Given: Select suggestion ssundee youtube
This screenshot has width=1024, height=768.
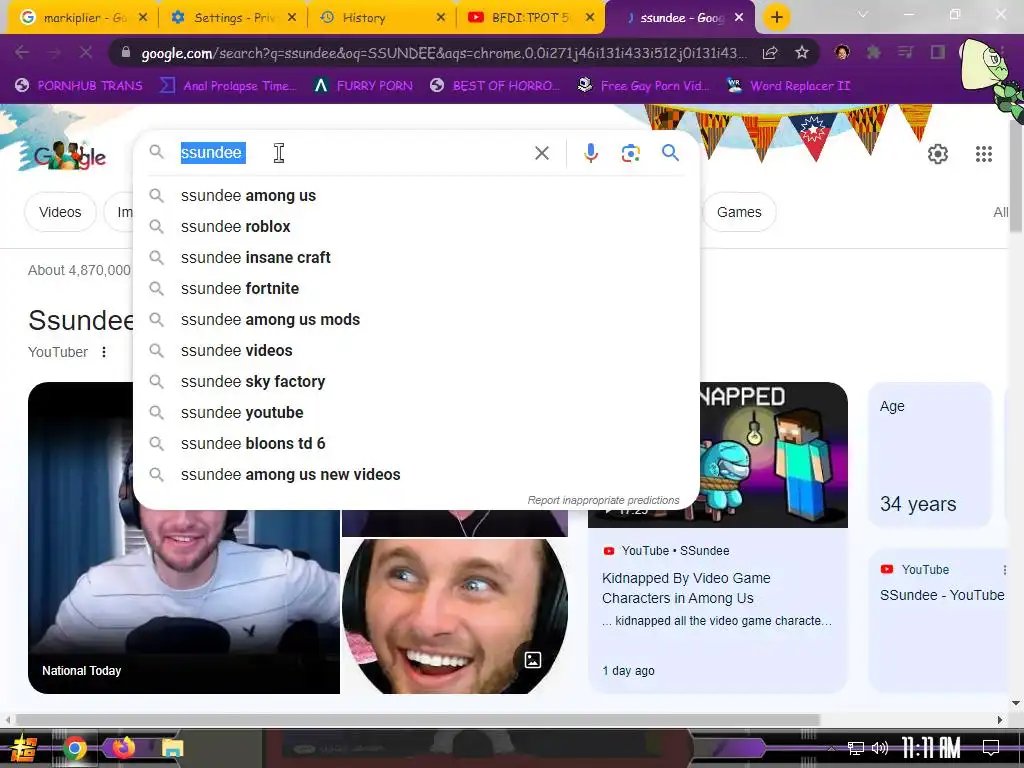Looking at the screenshot, I should click(x=416, y=413).
